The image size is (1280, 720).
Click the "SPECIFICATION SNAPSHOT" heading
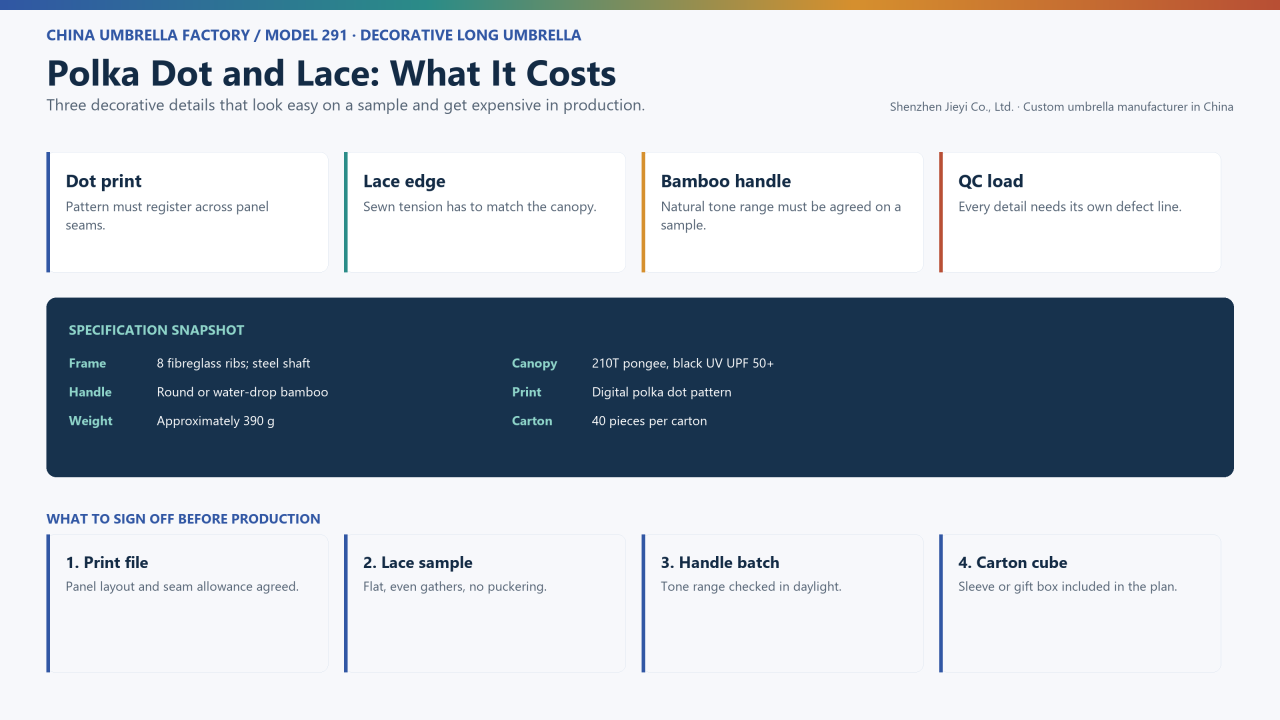156,330
